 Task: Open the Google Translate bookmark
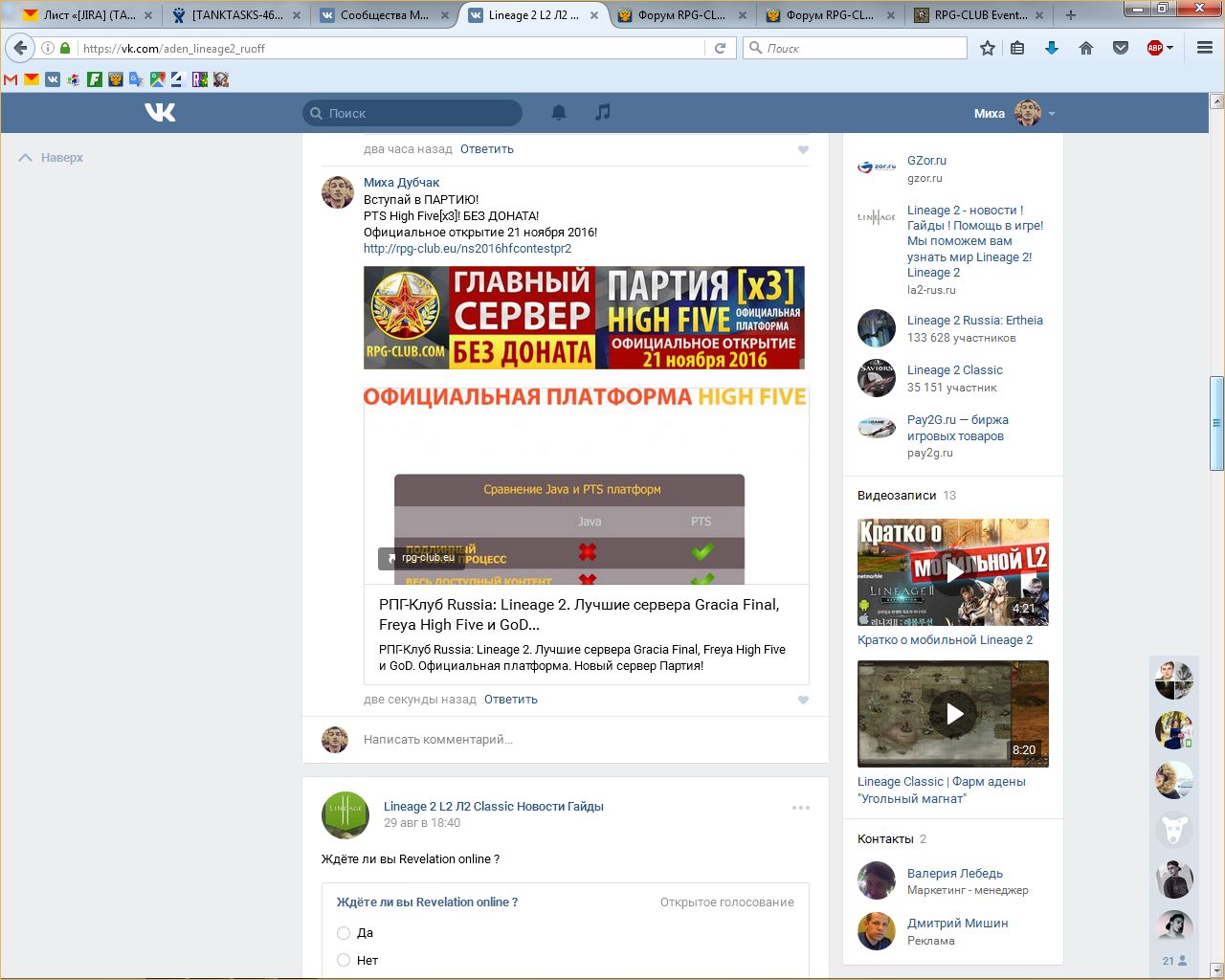click(137, 79)
